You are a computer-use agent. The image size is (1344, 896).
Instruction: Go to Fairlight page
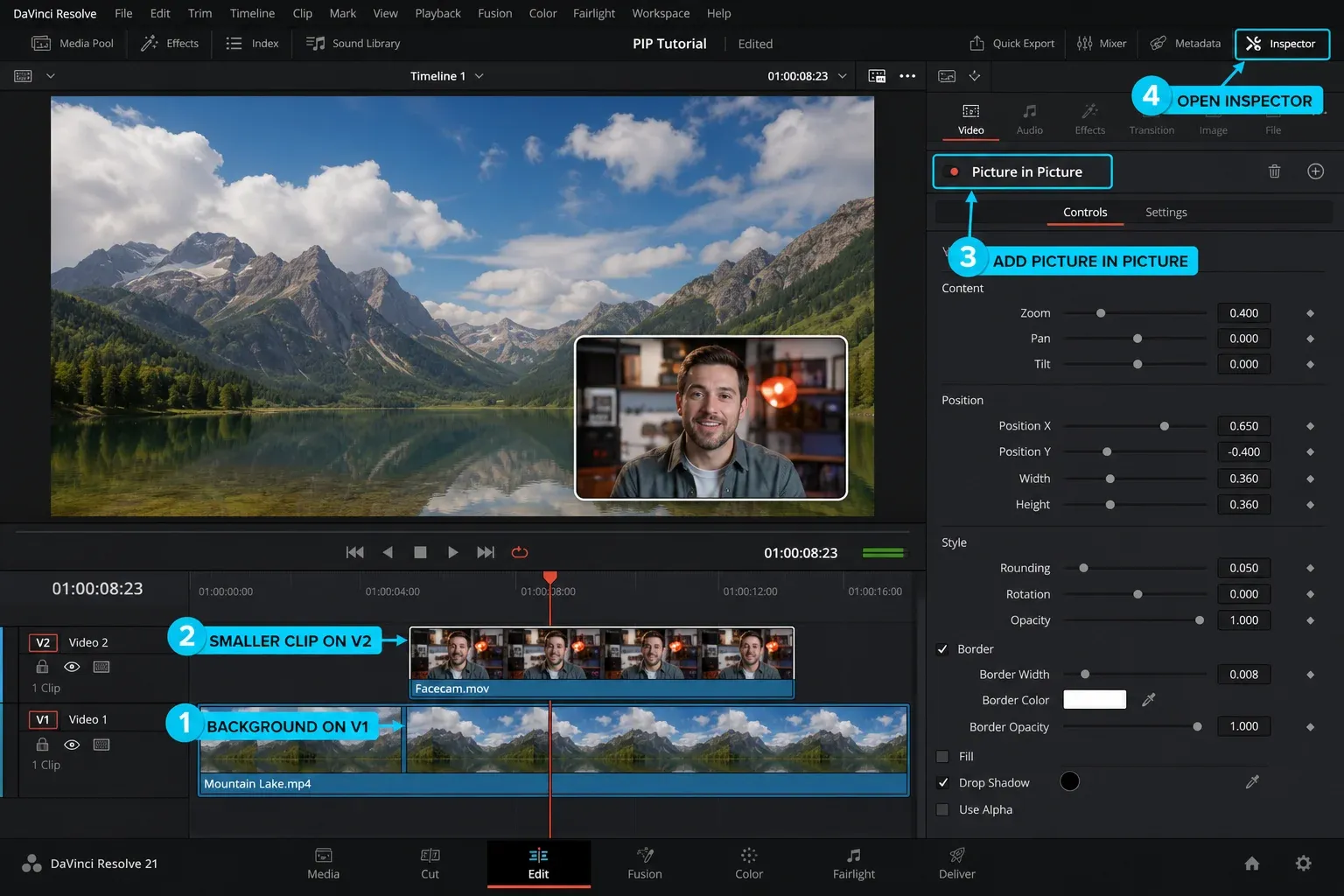point(854,864)
